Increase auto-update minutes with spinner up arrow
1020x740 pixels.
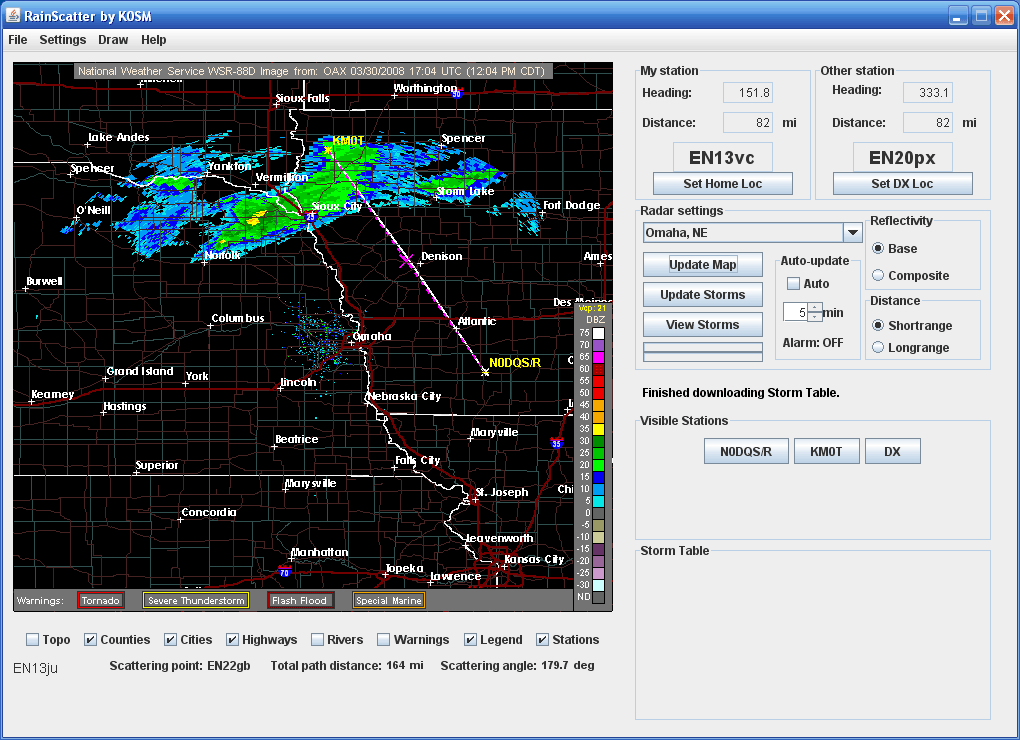pyautogui.click(x=815, y=307)
